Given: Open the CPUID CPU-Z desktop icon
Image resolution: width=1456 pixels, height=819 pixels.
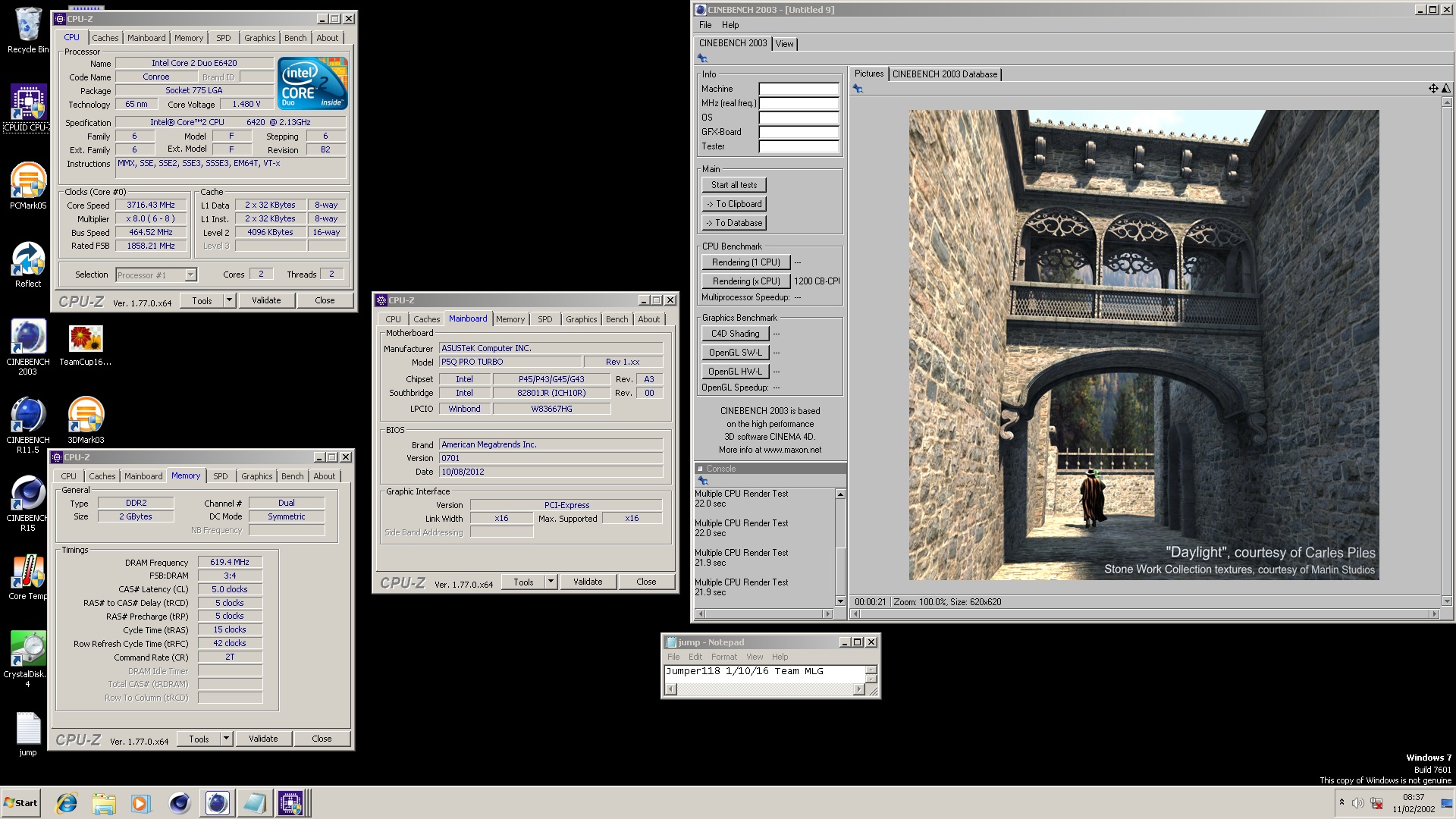Looking at the screenshot, I should tap(28, 108).
